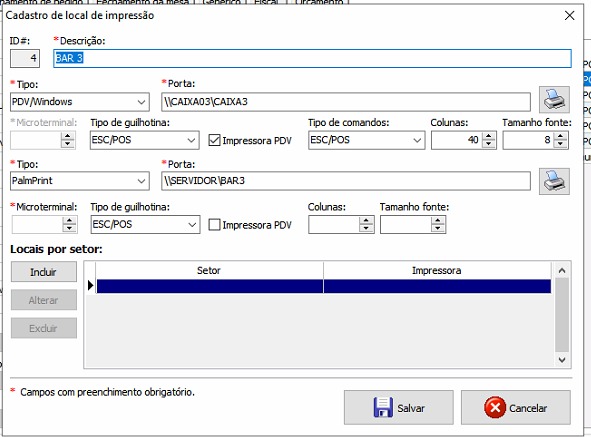
Task: Expand the second Tipo de guilhotina combo box
Action: 192,225
